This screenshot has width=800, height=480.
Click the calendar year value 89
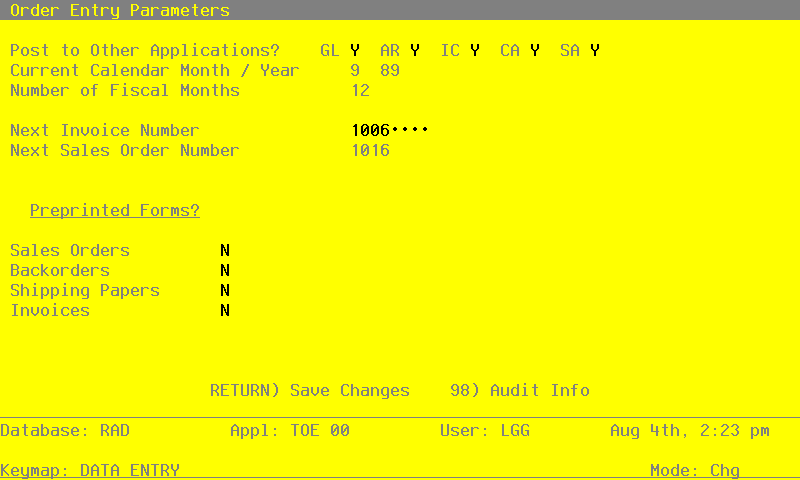tap(390, 70)
